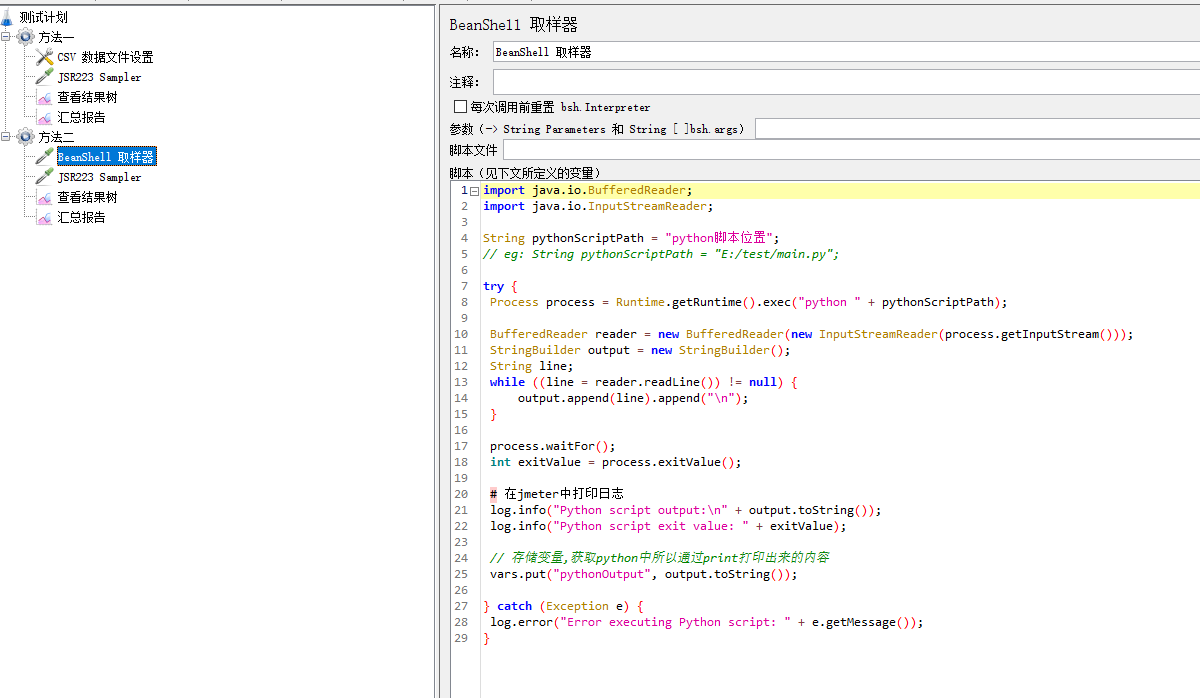
Task: Collapse the 方法二 tree node handle
Action: click(6, 137)
